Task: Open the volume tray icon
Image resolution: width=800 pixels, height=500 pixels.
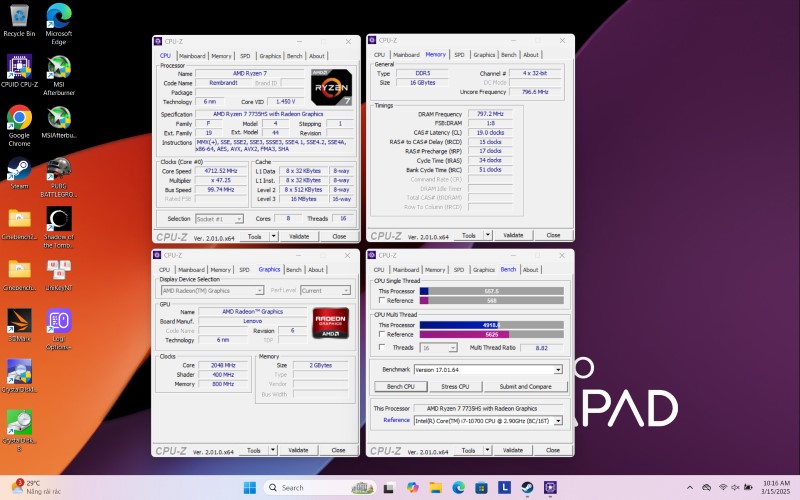Action: (x=735, y=488)
